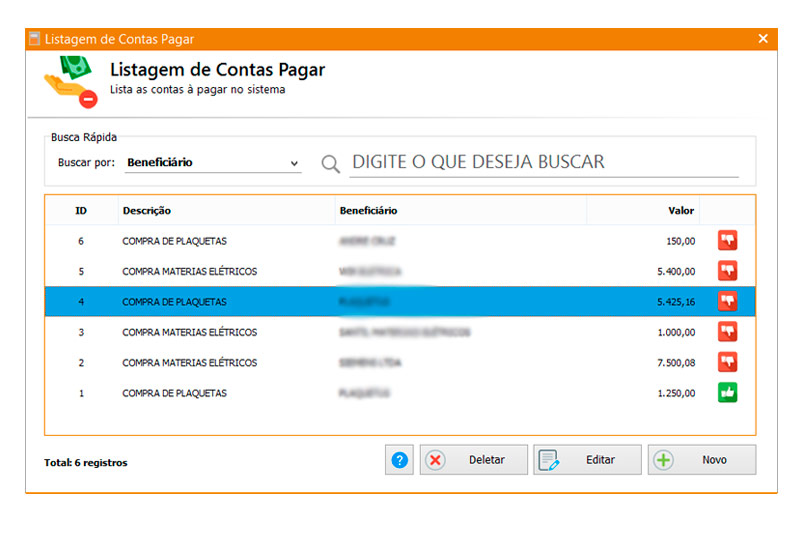Click the value 5.400,00
Viewport: 800px width, 533px height.
(x=676, y=271)
